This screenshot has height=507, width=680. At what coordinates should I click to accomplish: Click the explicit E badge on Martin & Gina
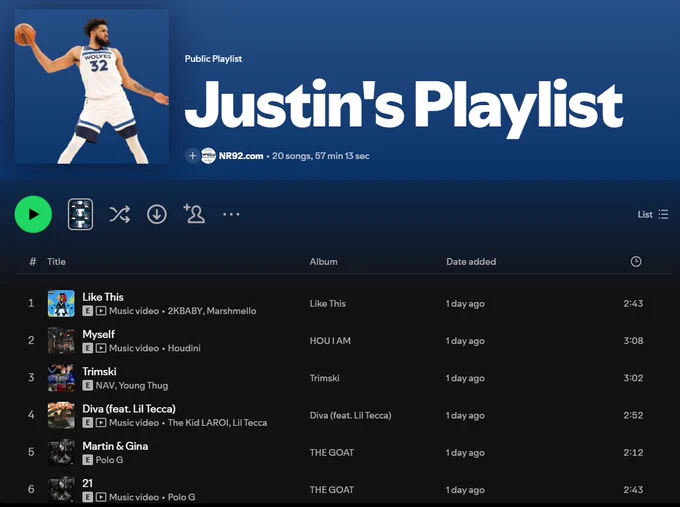click(x=87, y=460)
